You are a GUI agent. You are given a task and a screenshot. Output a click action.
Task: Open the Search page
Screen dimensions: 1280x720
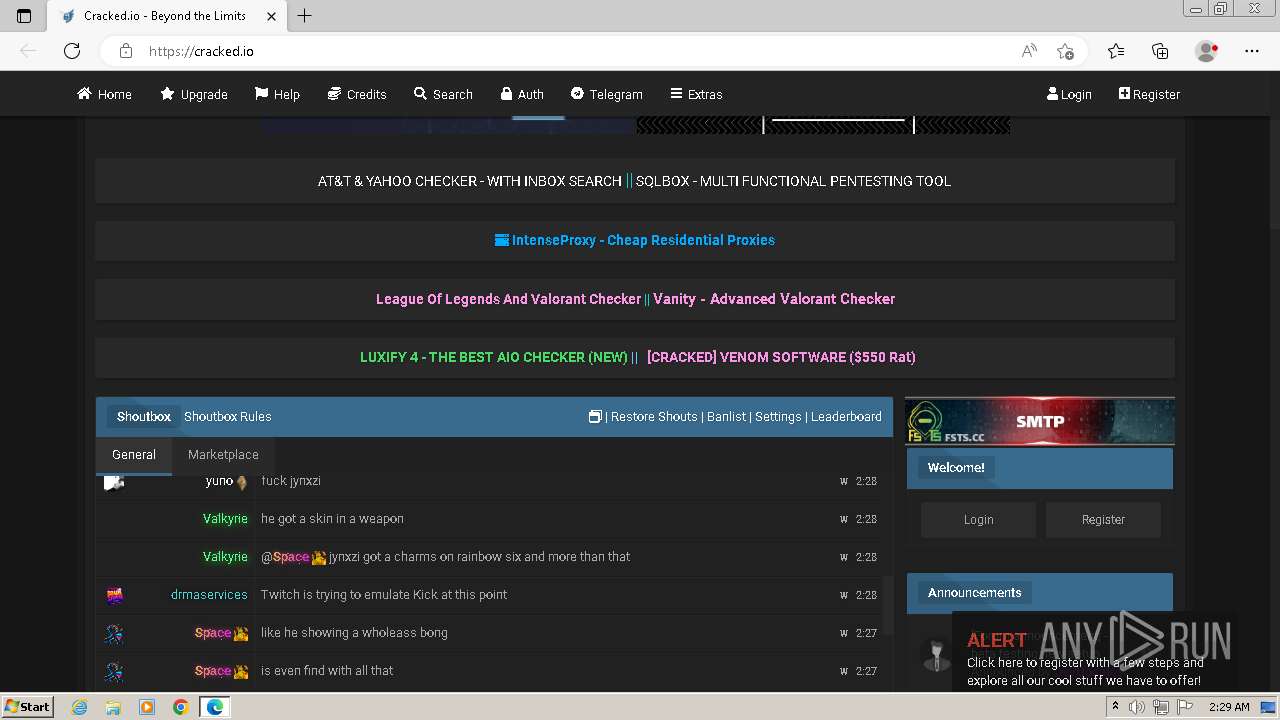point(443,94)
